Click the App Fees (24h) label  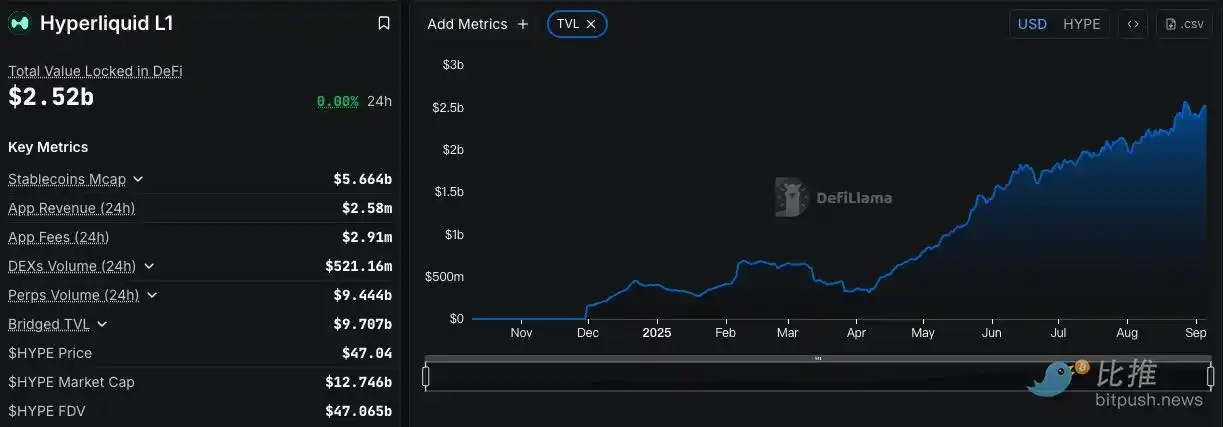tap(58, 237)
